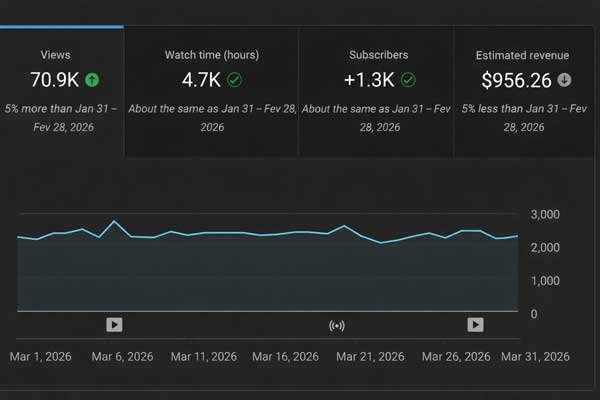The image size is (600, 400).
Task: Click the green up arrow beside 70.9K
Action: (x=92, y=80)
